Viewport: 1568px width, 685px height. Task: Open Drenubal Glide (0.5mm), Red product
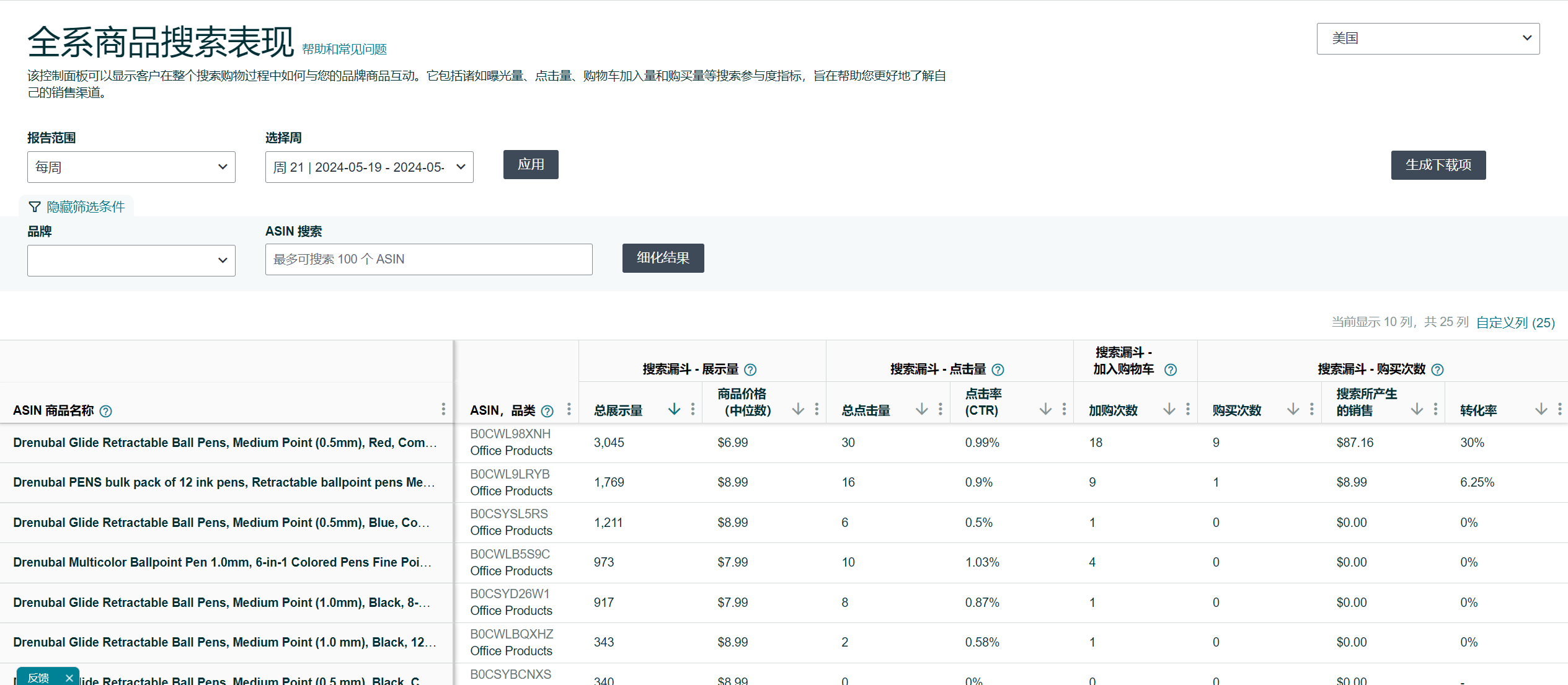[x=225, y=443]
